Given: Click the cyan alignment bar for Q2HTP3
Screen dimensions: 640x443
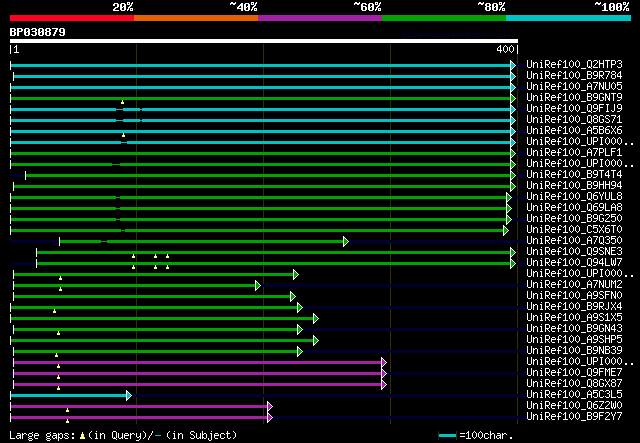Looking at the screenshot, I should pos(260,65).
